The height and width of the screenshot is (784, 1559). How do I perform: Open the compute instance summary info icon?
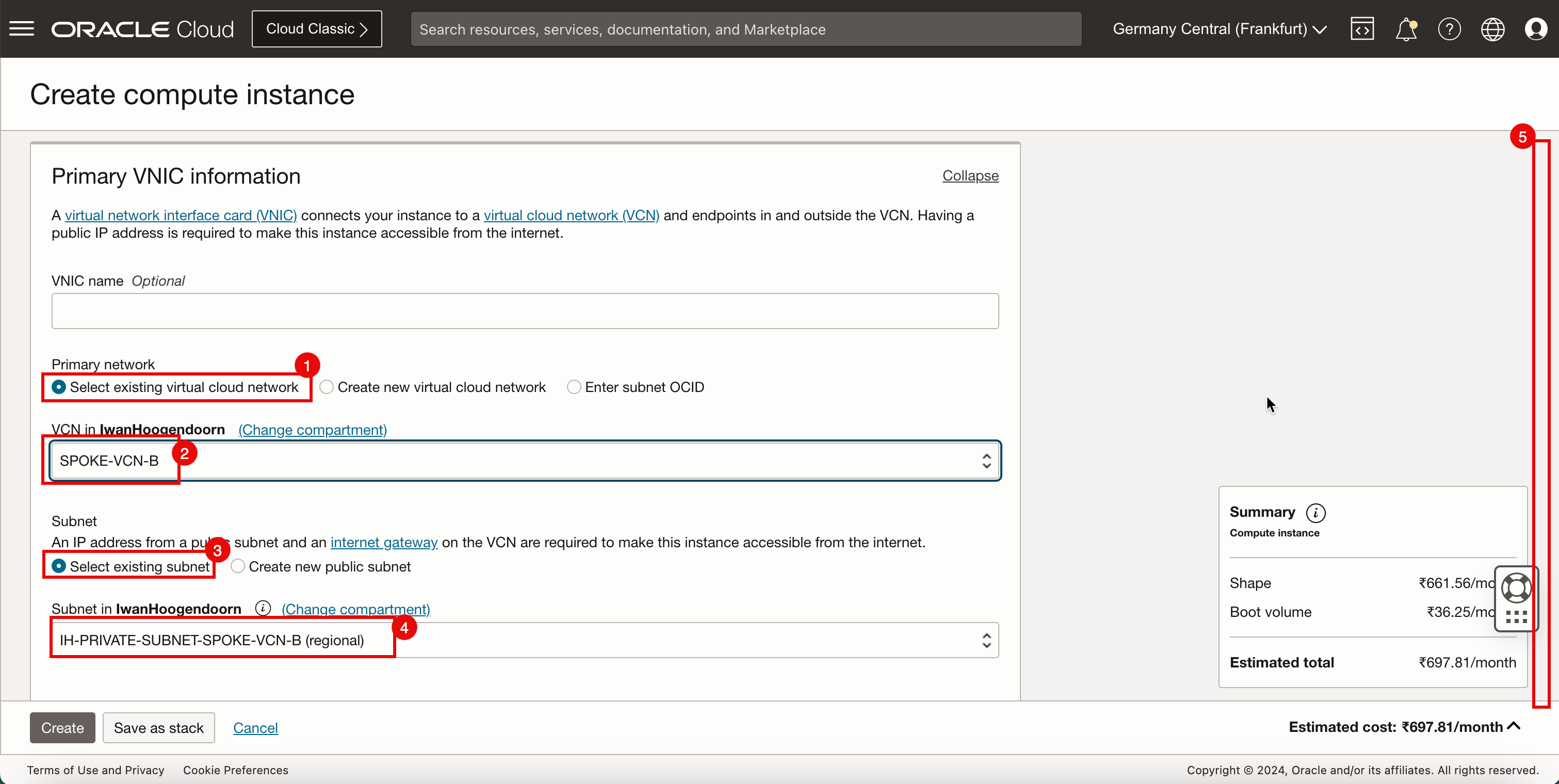(1317, 511)
